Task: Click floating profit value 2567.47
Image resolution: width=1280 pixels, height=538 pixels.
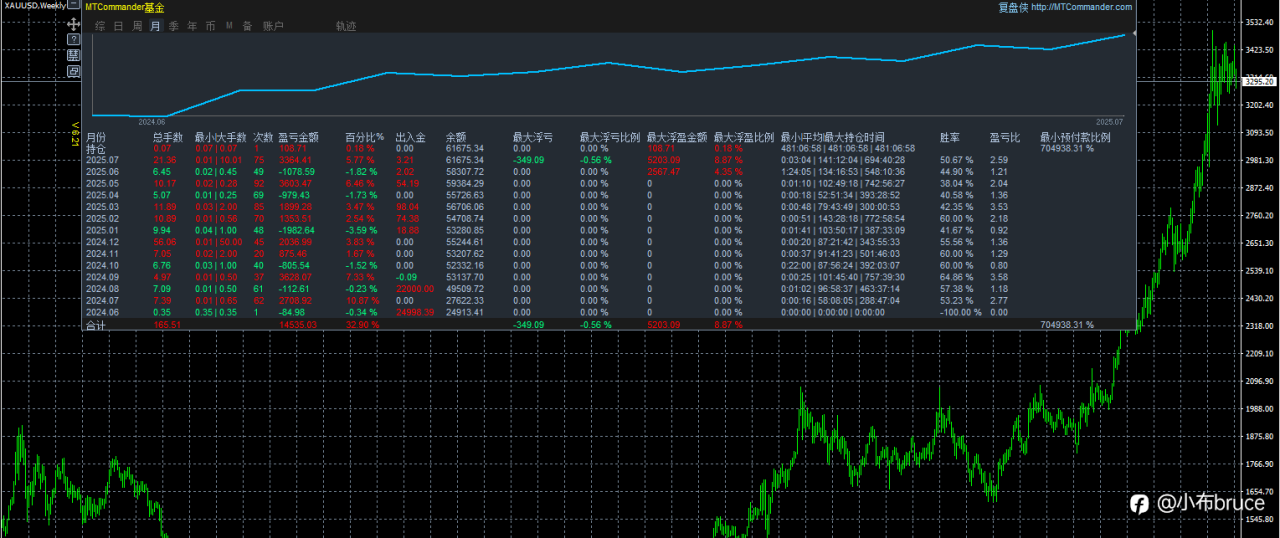Action: [x=665, y=172]
